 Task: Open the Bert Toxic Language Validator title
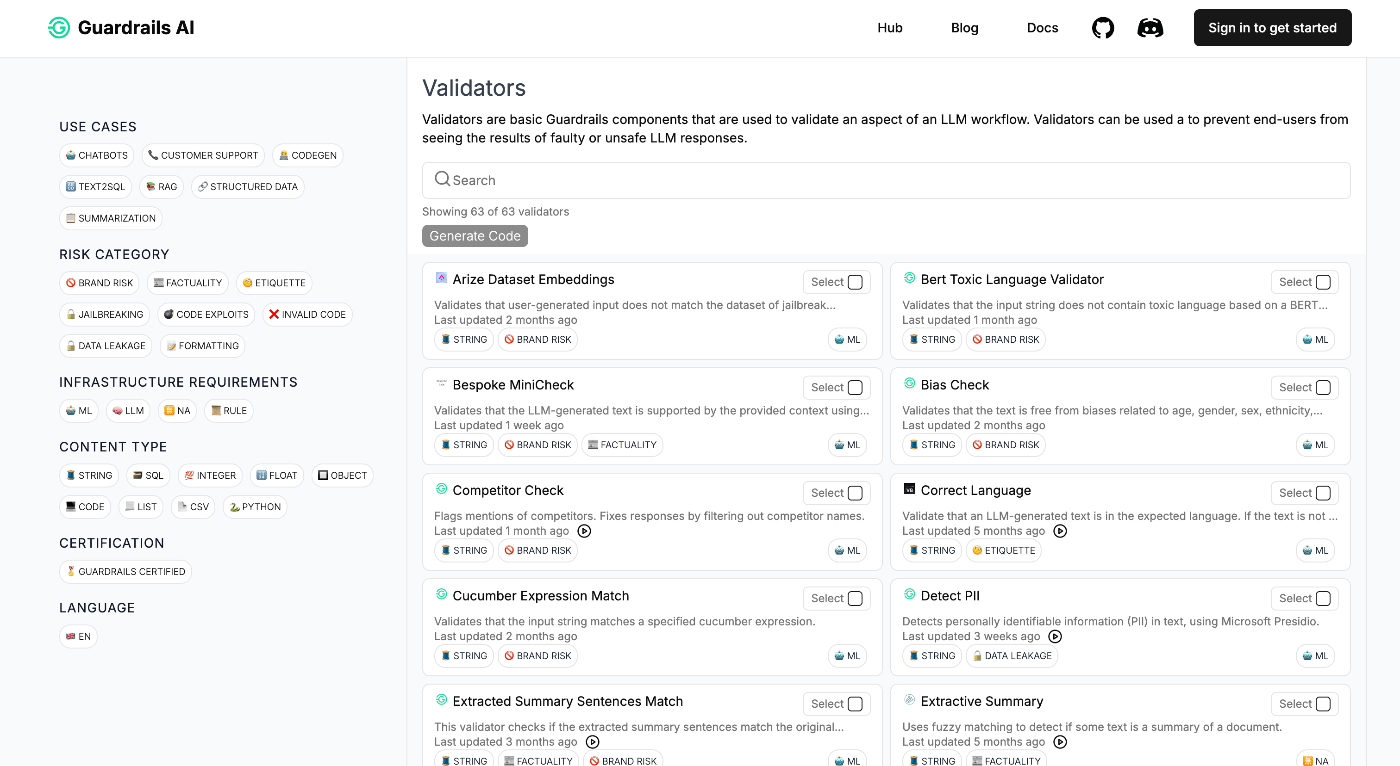1012,279
